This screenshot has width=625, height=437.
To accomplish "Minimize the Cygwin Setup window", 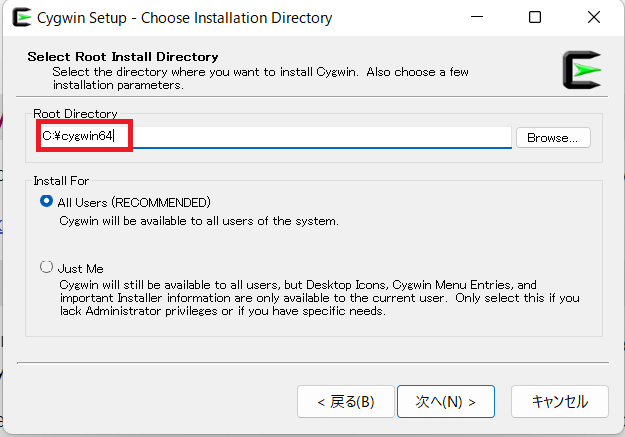I will [x=477, y=17].
